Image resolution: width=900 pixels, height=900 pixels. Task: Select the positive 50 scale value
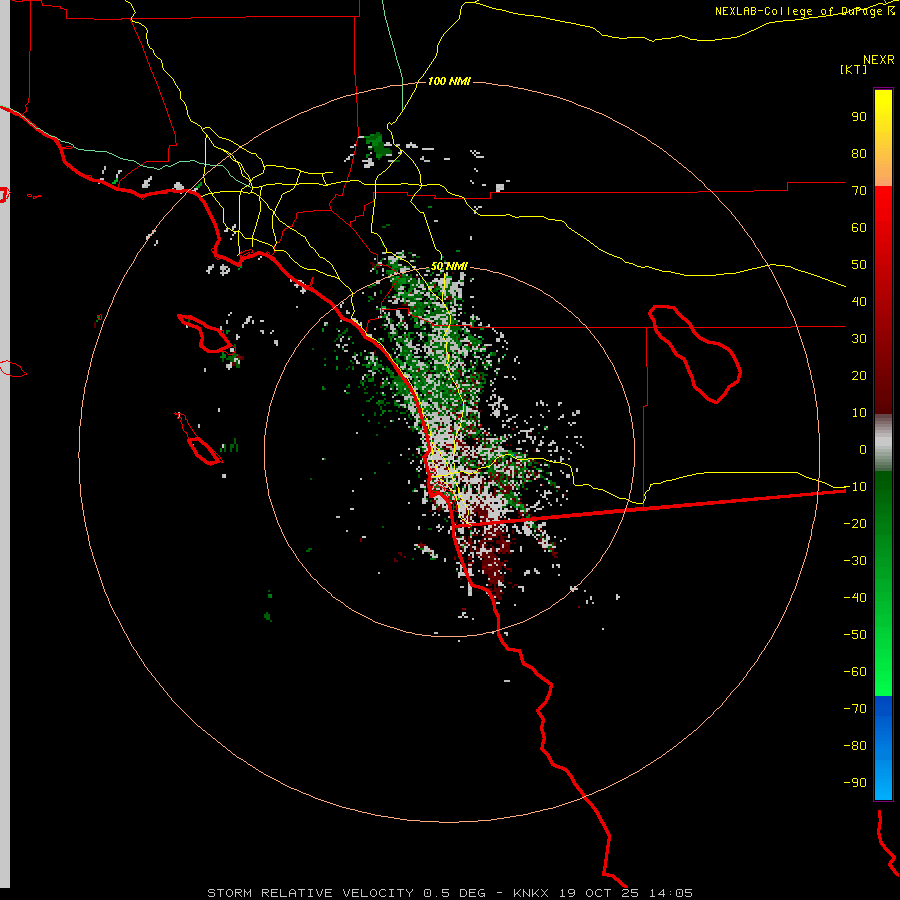pyautogui.click(x=859, y=265)
